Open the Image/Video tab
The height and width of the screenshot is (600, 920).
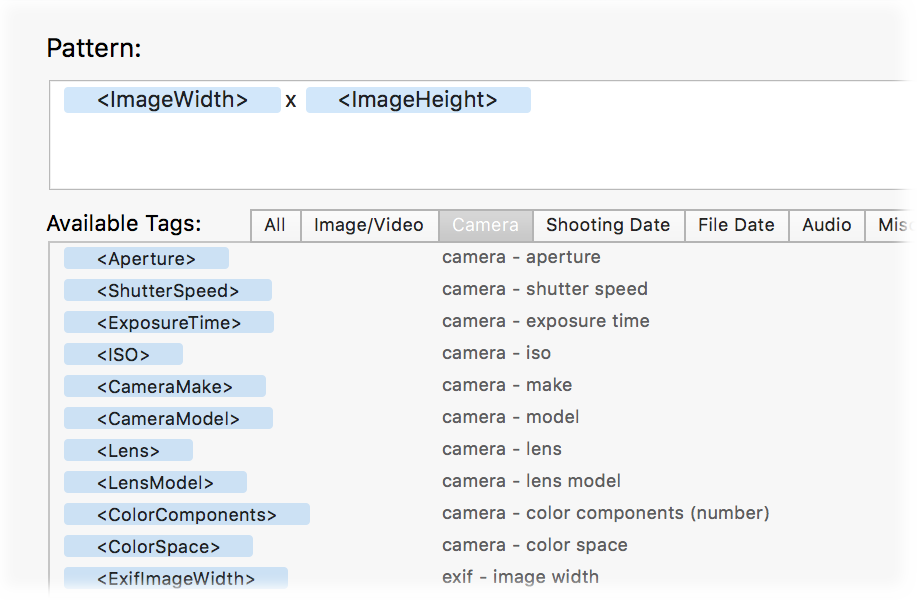[x=369, y=225]
